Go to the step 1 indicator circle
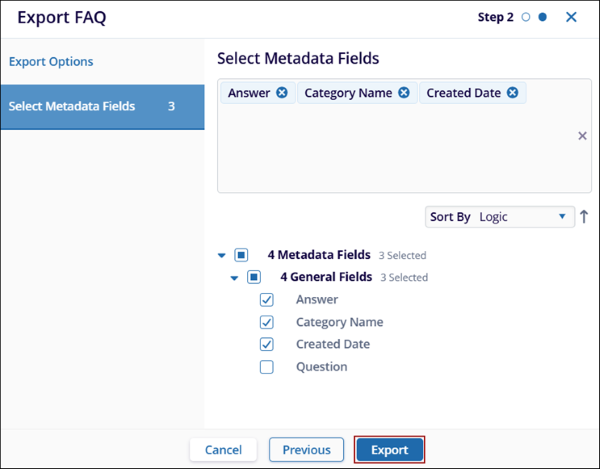 (x=526, y=17)
